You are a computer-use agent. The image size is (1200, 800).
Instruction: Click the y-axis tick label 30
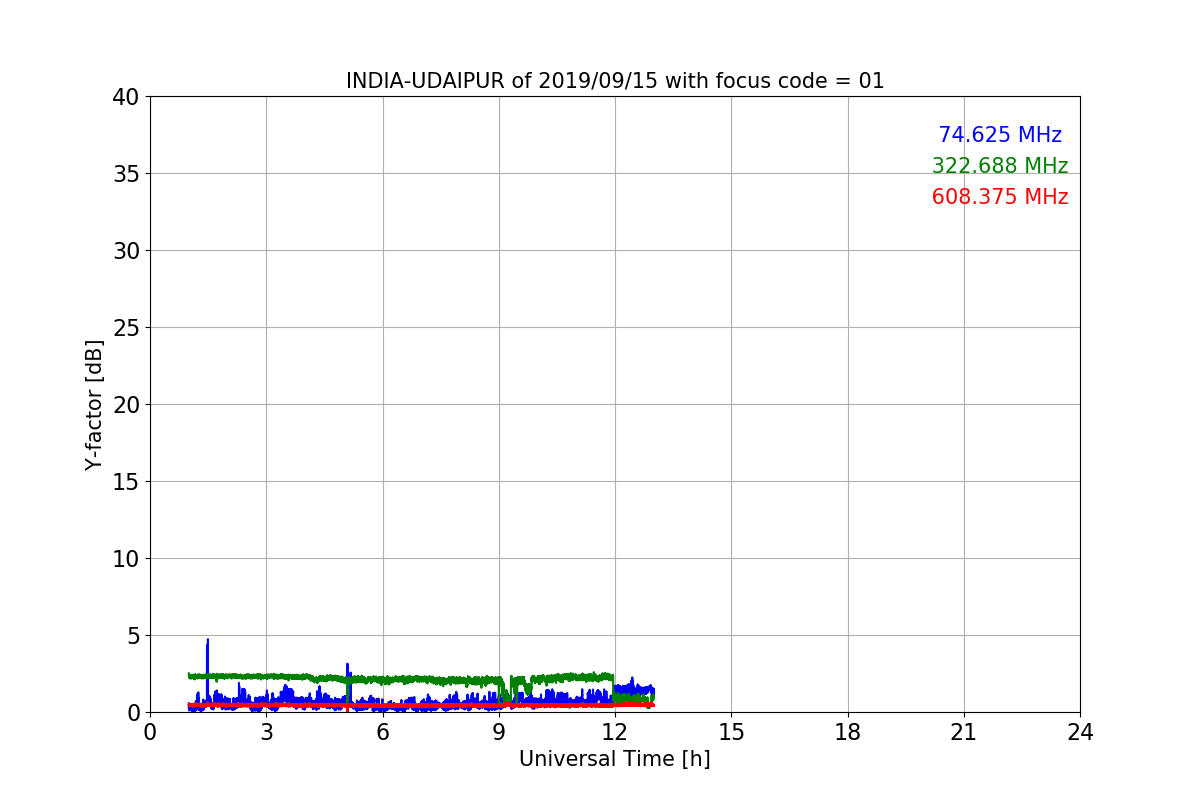click(x=125, y=251)
